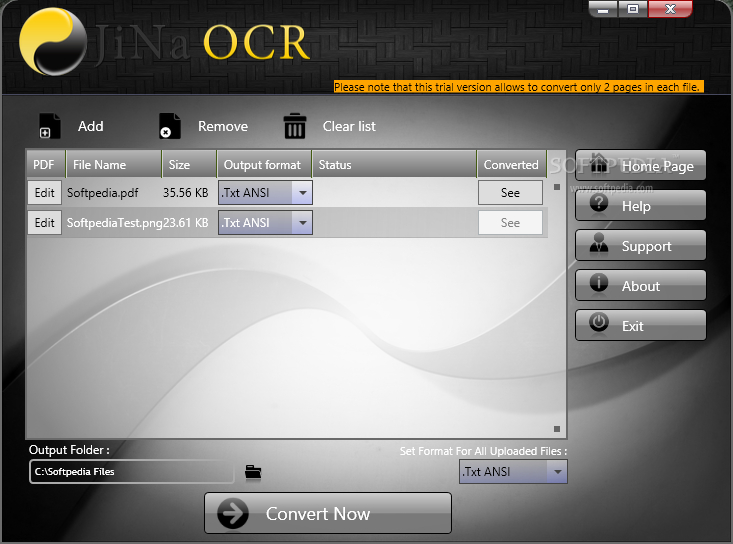This screenshot has width=733, height=544.
Task: Click the Add file icon
Action: (x=49, y=126)
